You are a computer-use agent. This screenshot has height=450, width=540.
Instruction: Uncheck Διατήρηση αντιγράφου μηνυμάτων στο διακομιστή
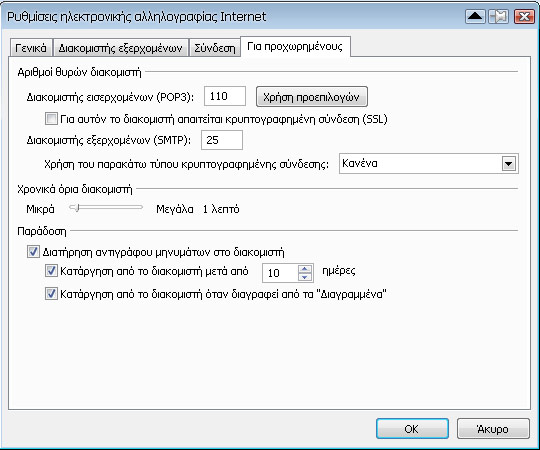(33, 252)
